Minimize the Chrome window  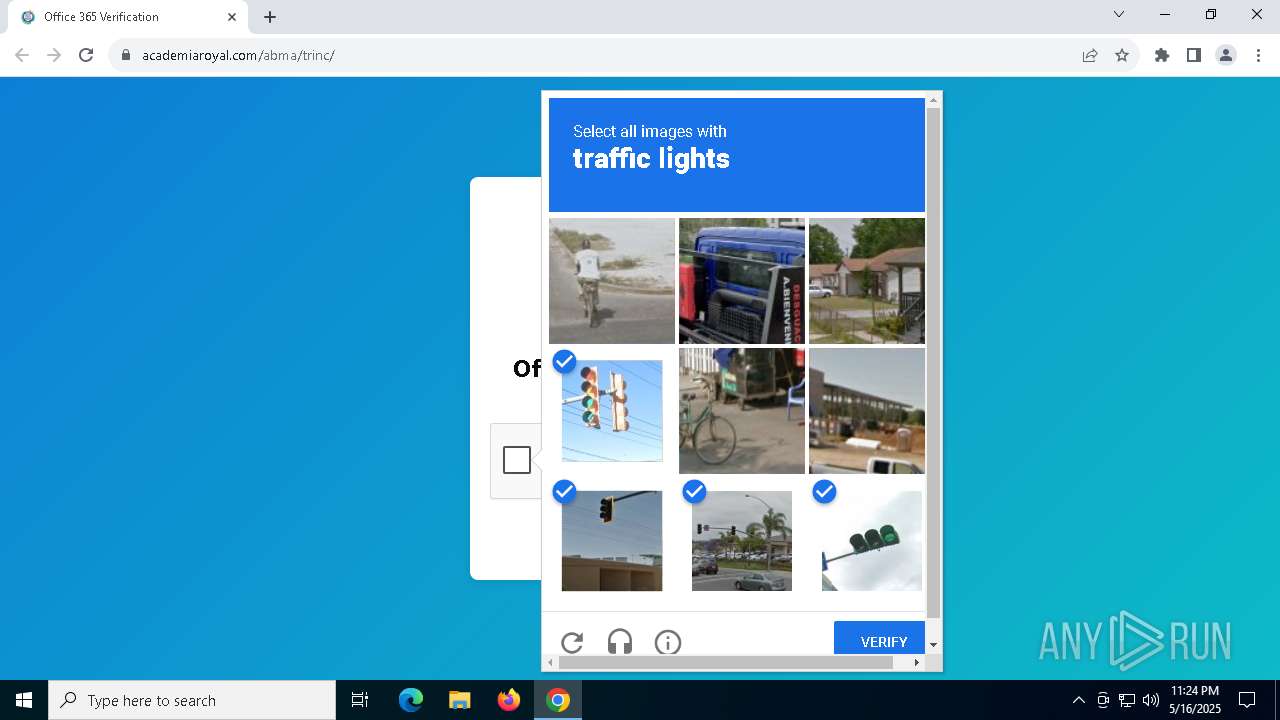tap(1165, 15)
